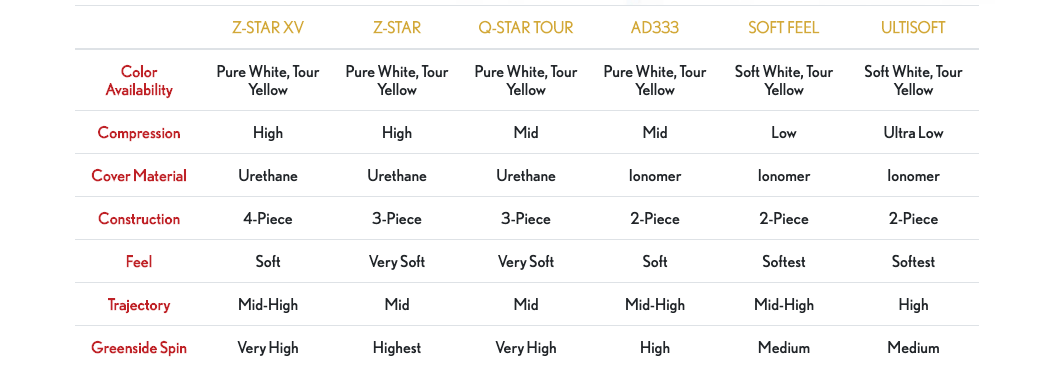Select the Compression row label
This screenshot has width=1059, height=389.
tap(139, 132)
